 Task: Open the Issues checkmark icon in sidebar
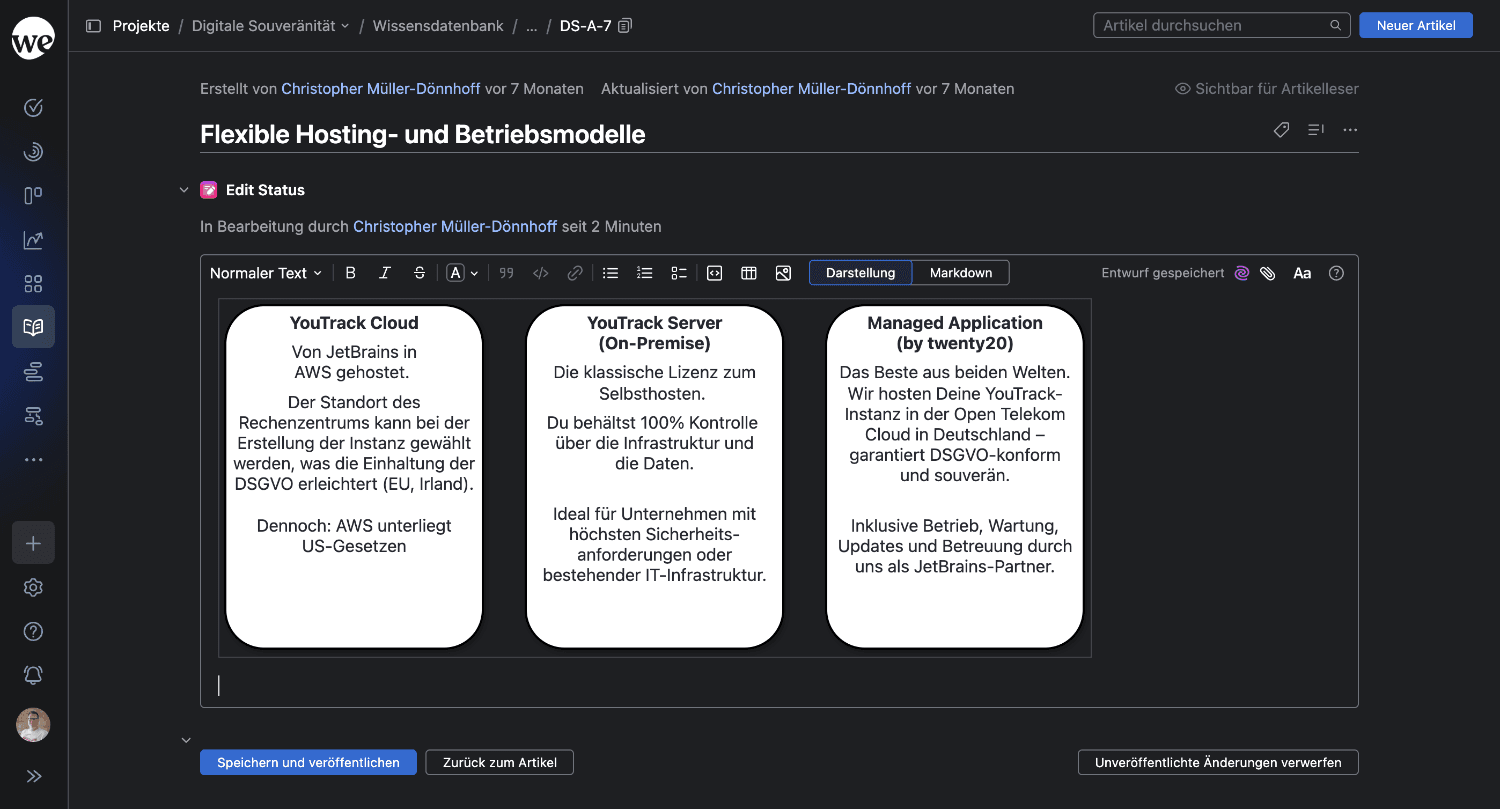(33, 107)
